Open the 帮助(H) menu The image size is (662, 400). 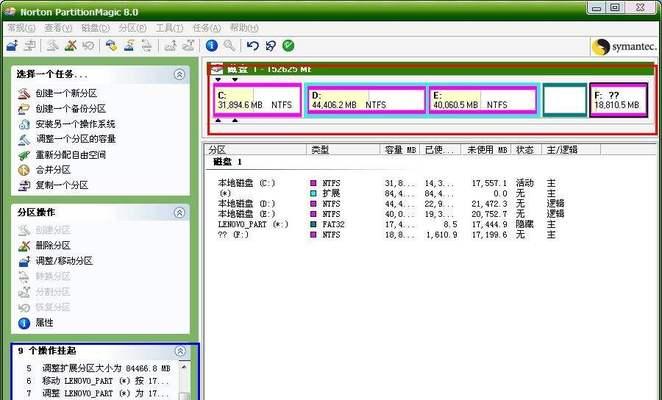pos(244,28)
